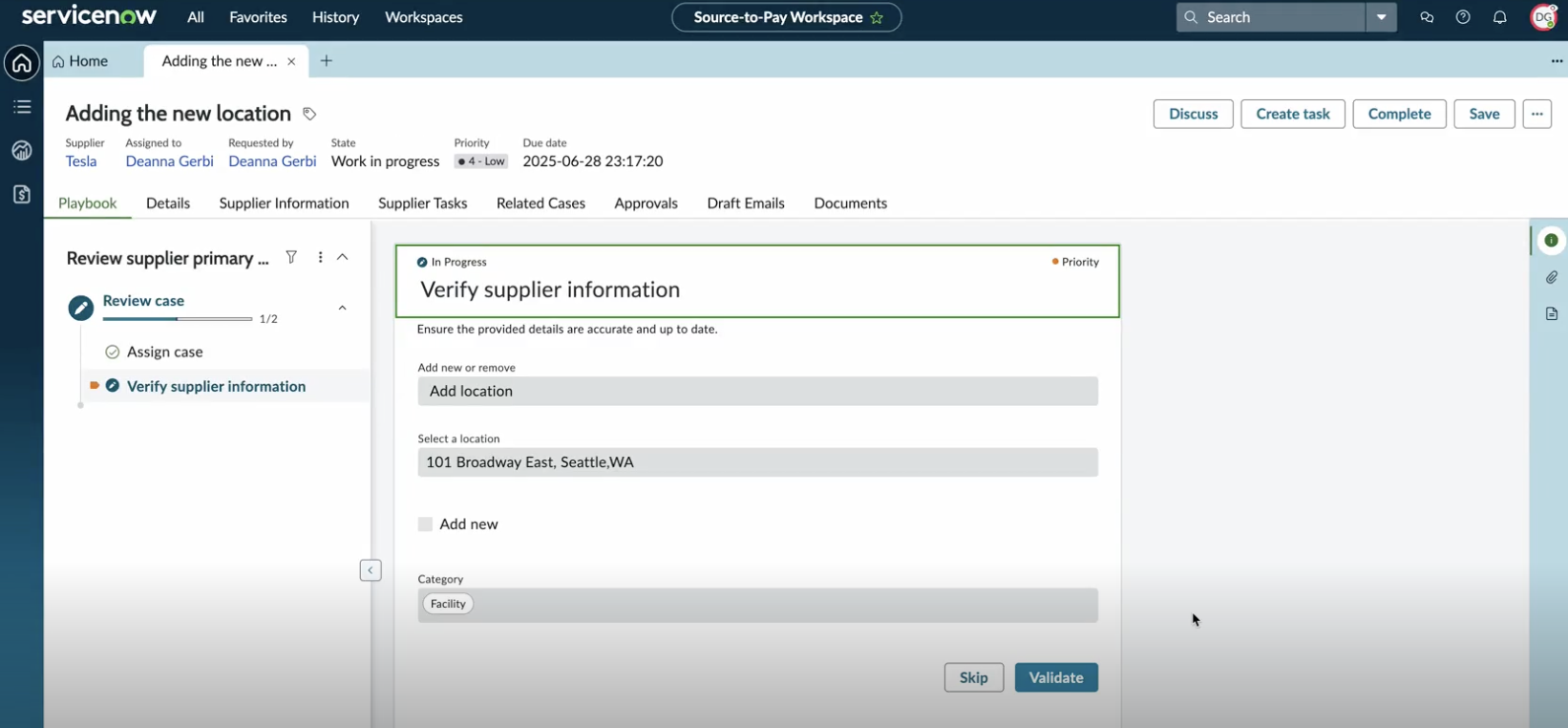Image resolution: width=1568 pixels, height=728 pixels.
Task: Open the help question mark icon
Action: (x=1463, y=17)
